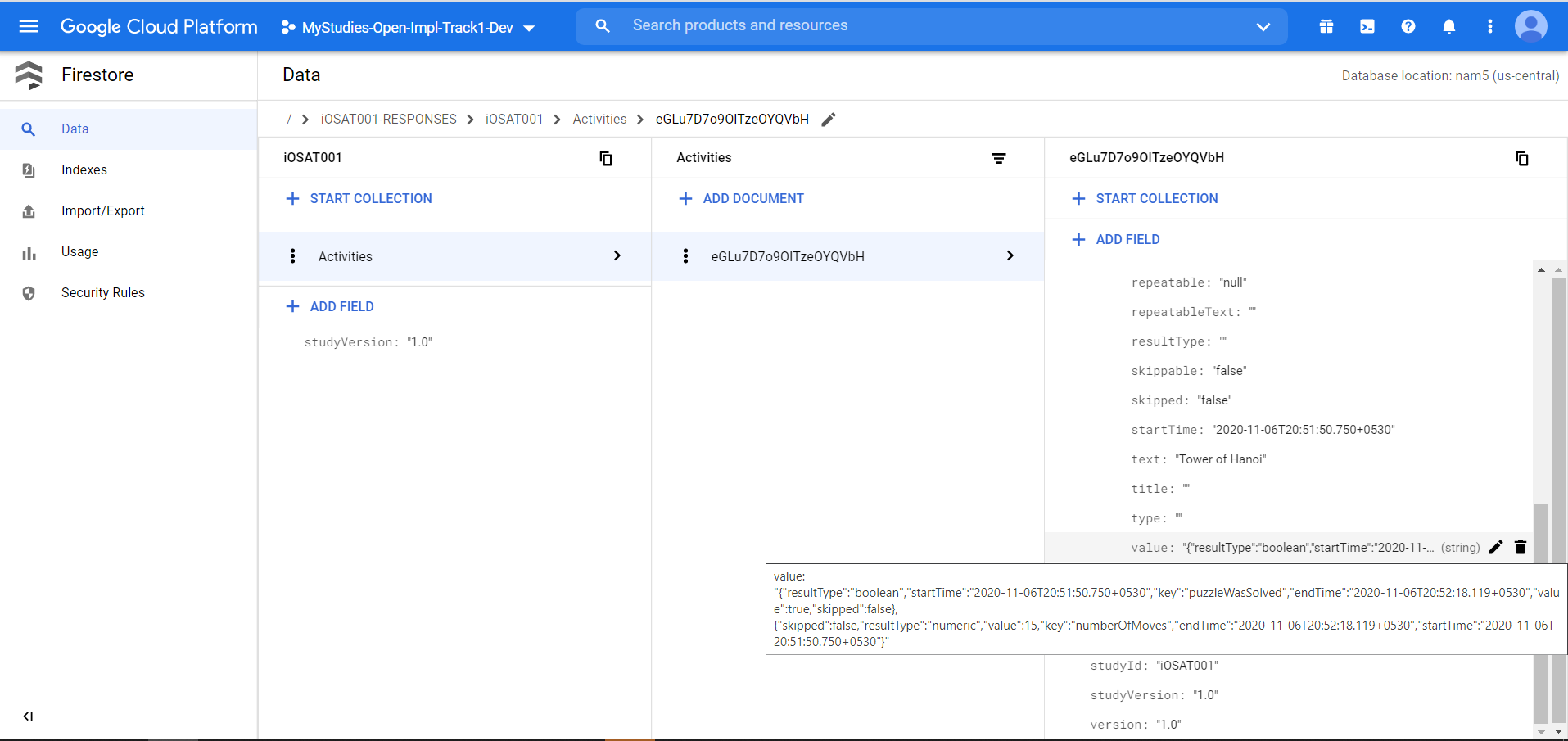This screenshot has width=1568, height=741.
Task: Add field to eGLu7D7o9OITzeOYQVbH document
Action: point(1116,239)
